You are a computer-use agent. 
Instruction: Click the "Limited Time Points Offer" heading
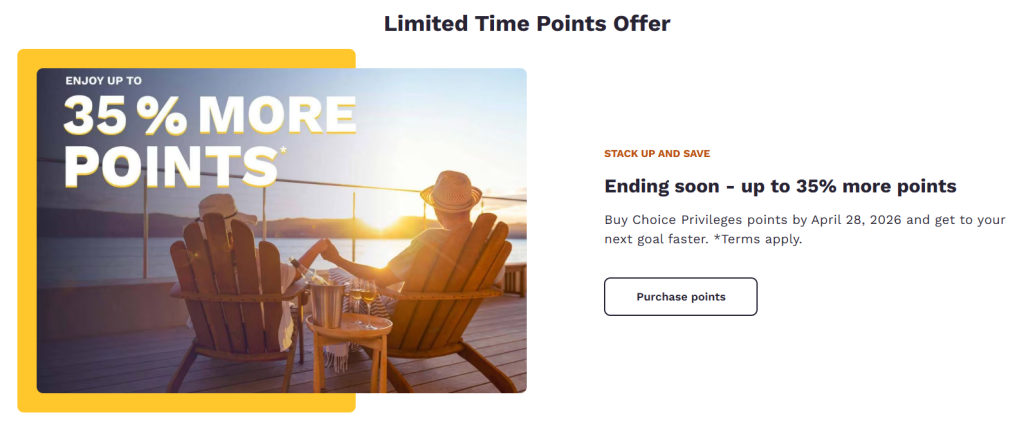[527, 23]
